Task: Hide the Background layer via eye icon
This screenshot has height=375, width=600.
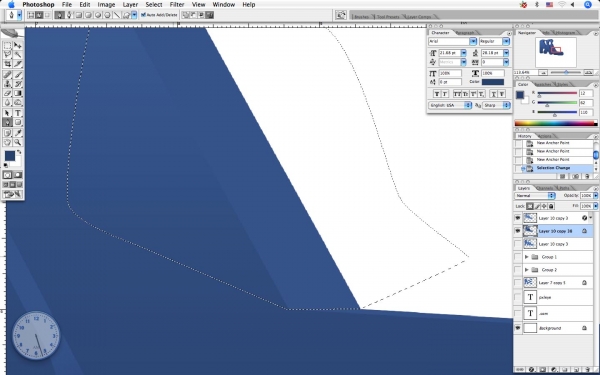Action: click(518, 328)
